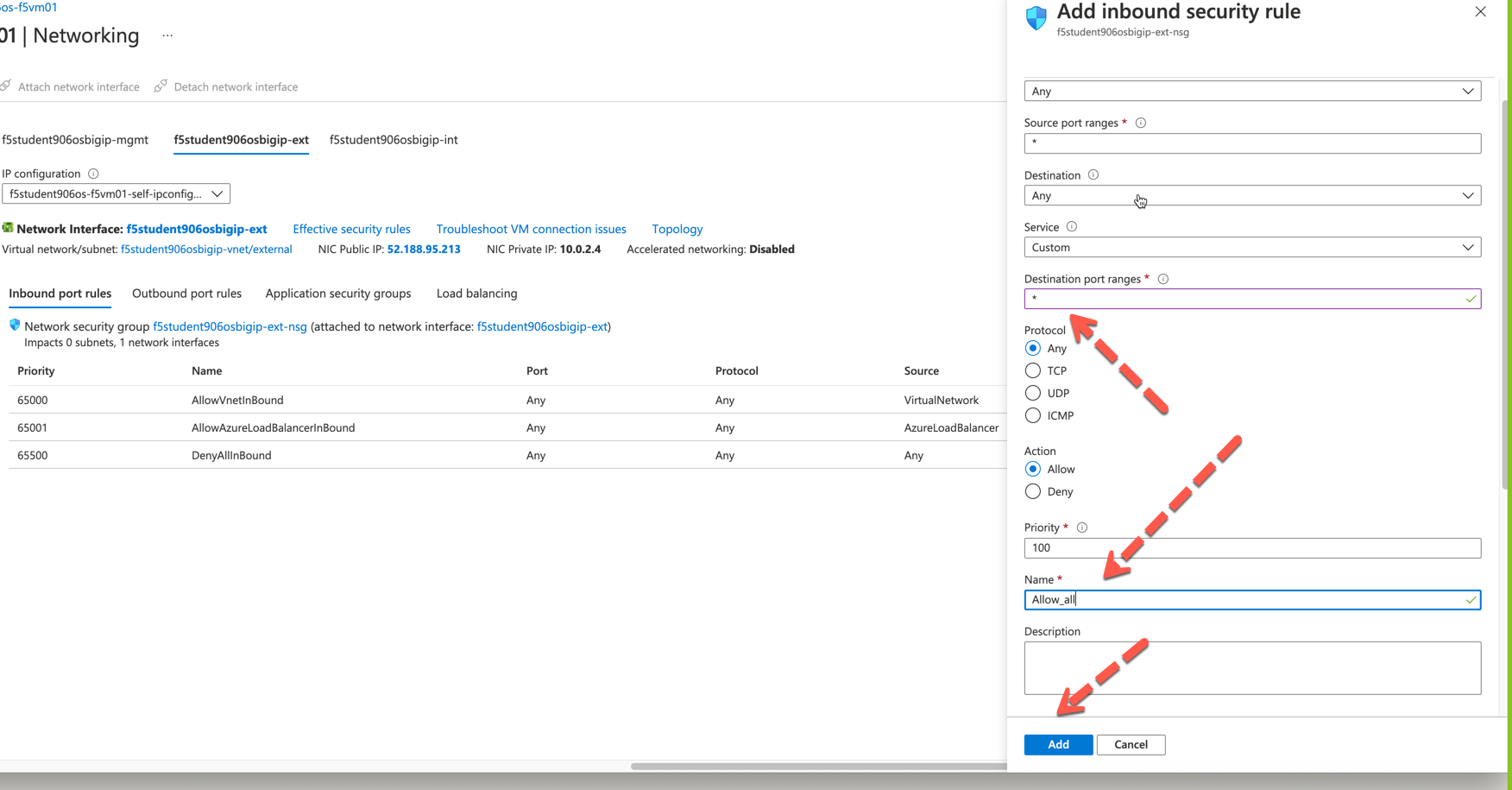Open the attached interface f5student906osbigip-ext link in parentheses
This screenshot has height=790, width=1512.
(542, 326)
